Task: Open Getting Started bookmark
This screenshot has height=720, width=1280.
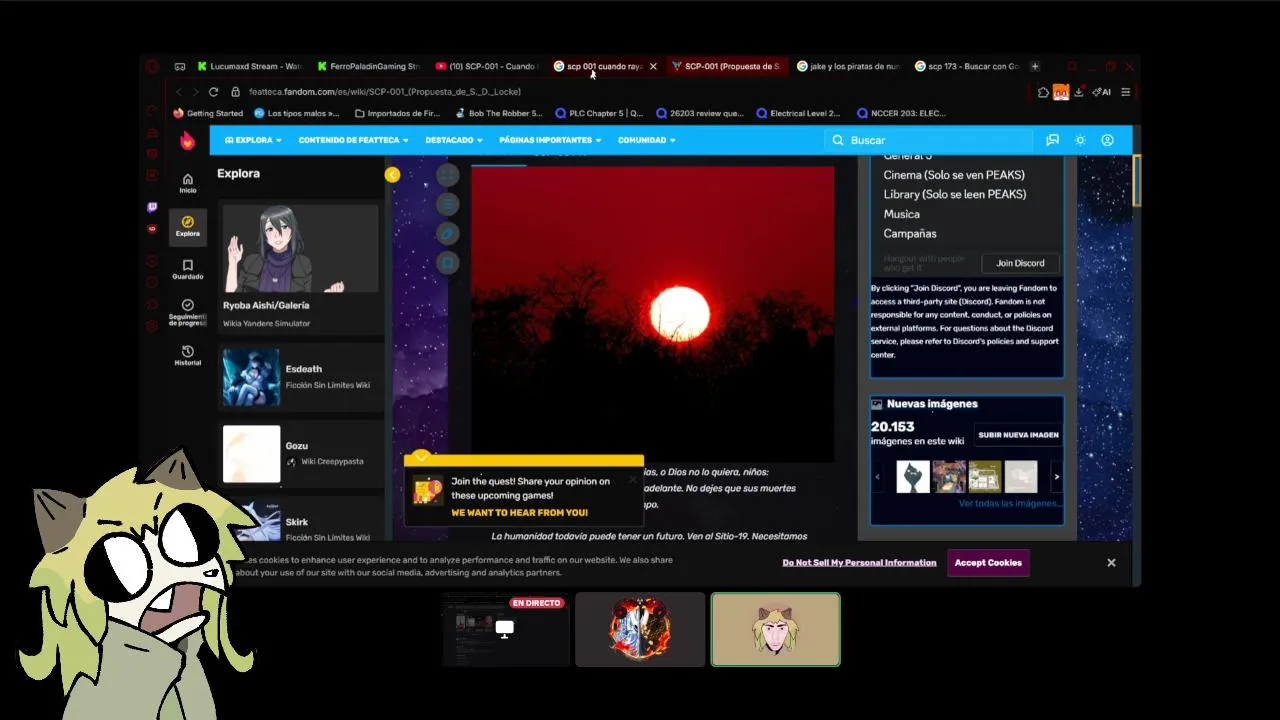Action: [x=208, y=113]
